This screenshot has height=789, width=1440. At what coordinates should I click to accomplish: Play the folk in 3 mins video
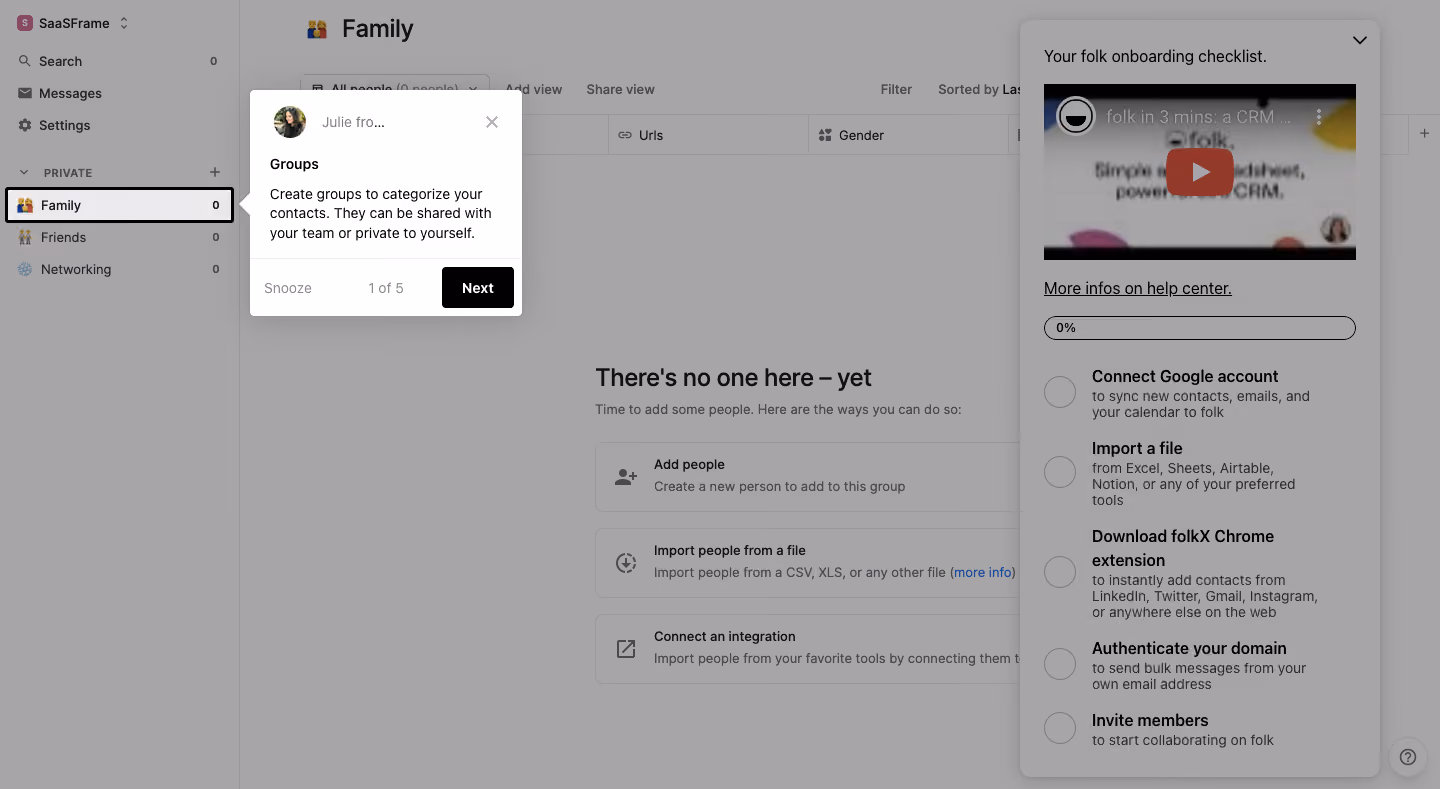pos(1200,172)
